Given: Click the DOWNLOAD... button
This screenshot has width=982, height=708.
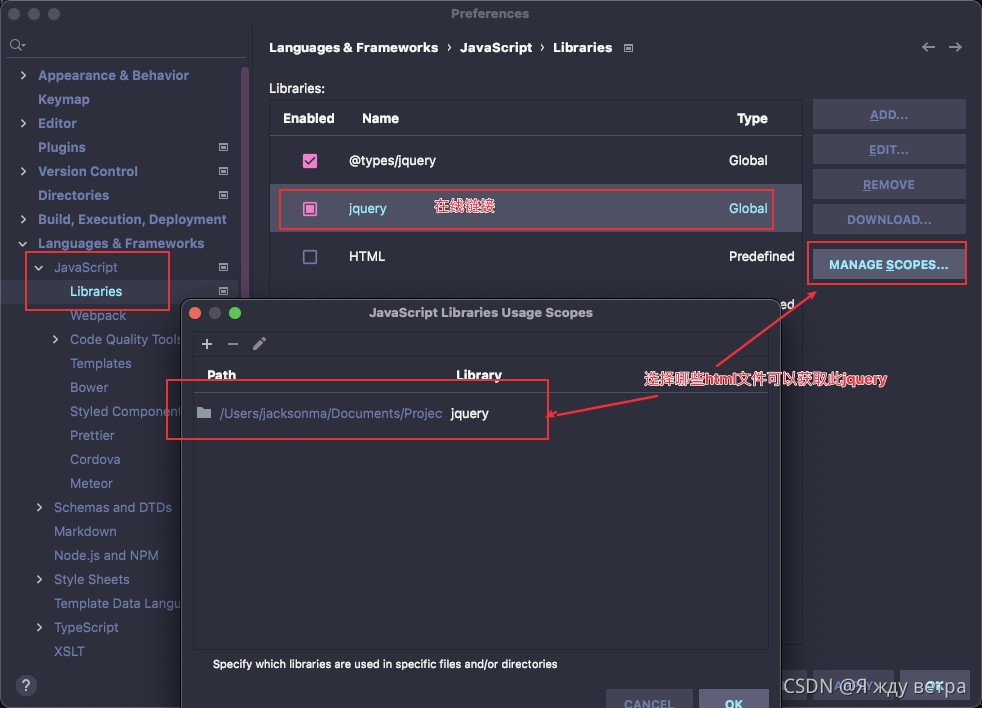Looking at the screenshot, I should 889,220.
